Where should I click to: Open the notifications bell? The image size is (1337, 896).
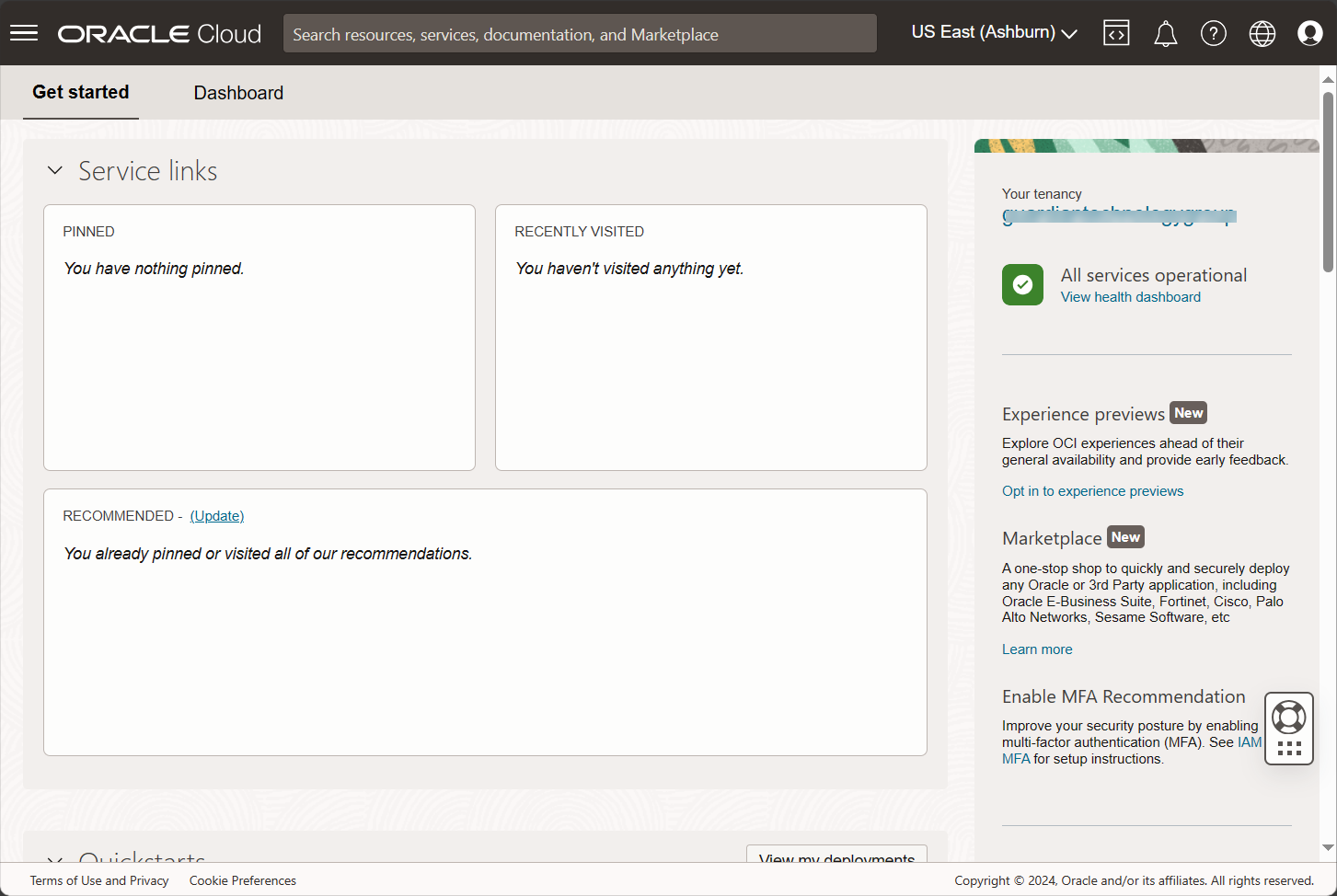click(1165, 34)
